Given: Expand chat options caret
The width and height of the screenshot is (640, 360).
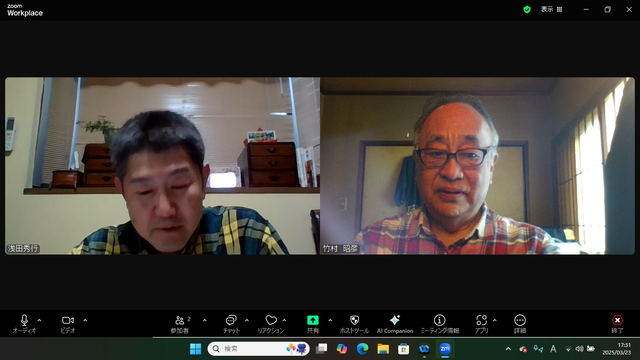Looking at the screenshot, I should tap(247, 320).
